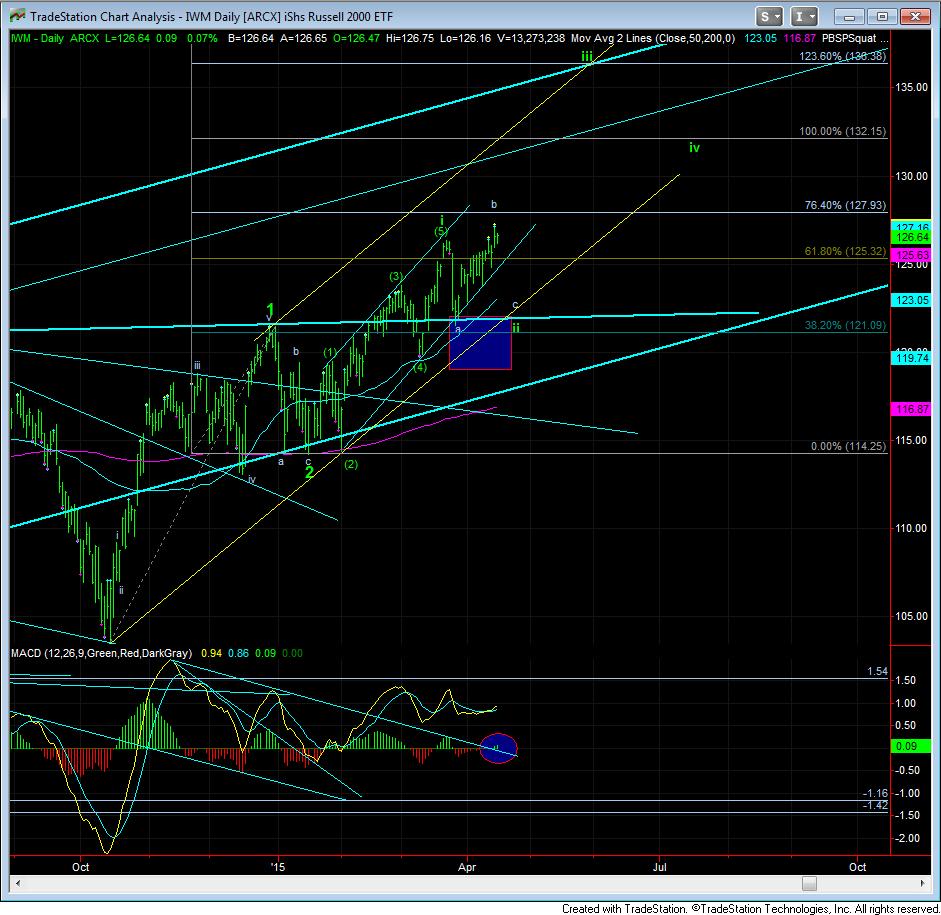The height and width of the screenshot is (915, 941).
Task: Select the '61.80% (125.32)' Fibonacci label
Action: (x=845, y=251)
